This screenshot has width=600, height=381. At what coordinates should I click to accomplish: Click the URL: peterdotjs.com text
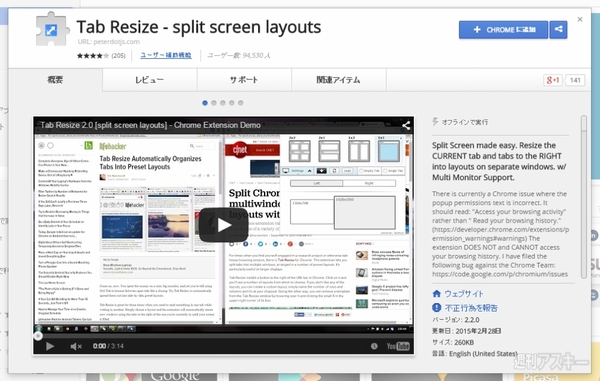coord(109,41)
